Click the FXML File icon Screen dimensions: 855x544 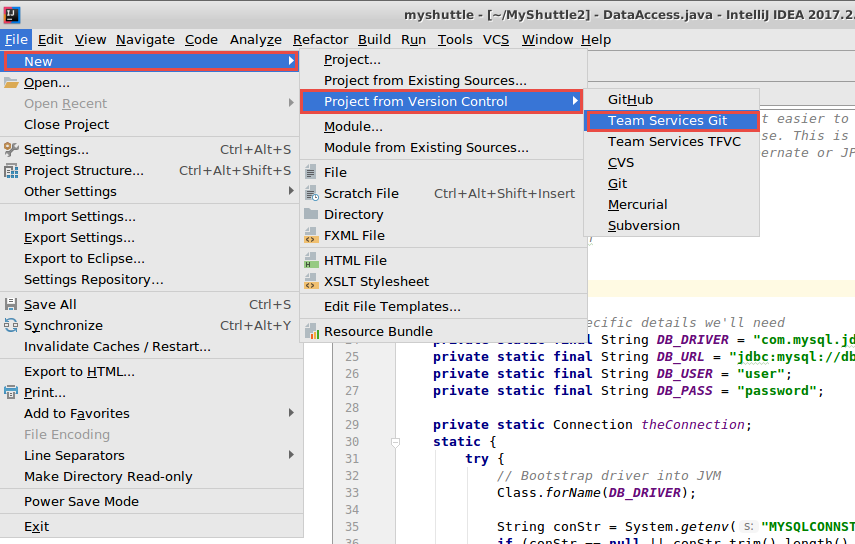coord(311,235)
